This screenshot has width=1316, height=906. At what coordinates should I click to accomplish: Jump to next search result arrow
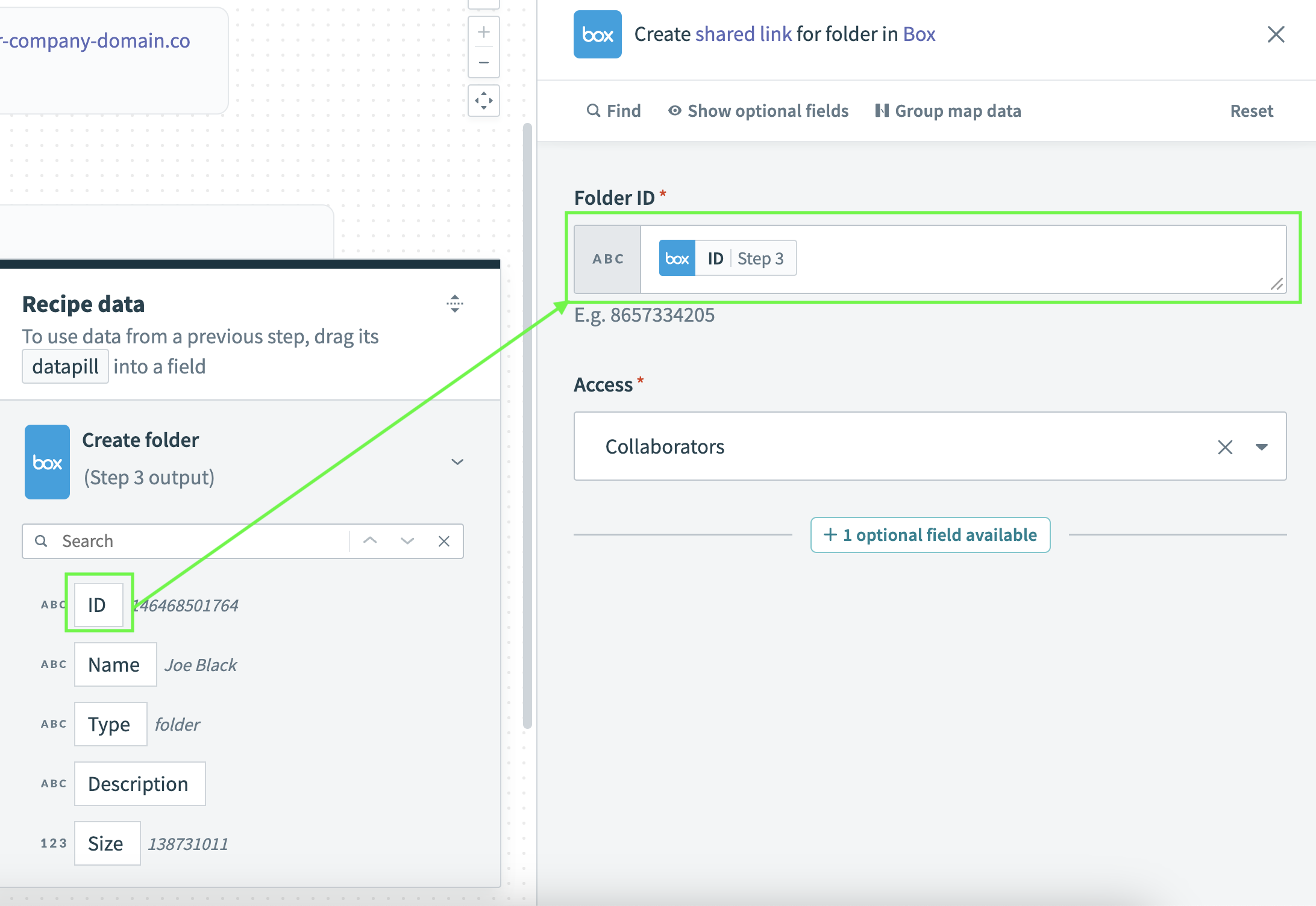[x=407, y=541]
